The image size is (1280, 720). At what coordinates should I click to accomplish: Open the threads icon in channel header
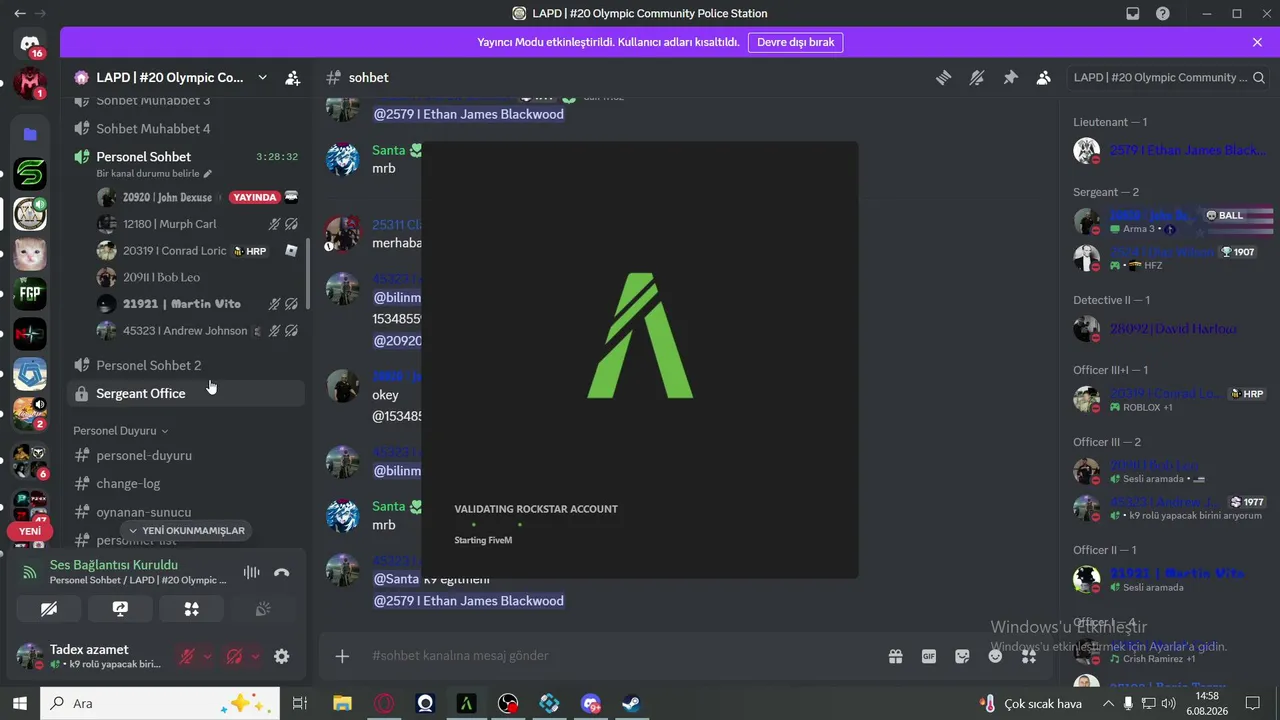[x=943, y=78]
